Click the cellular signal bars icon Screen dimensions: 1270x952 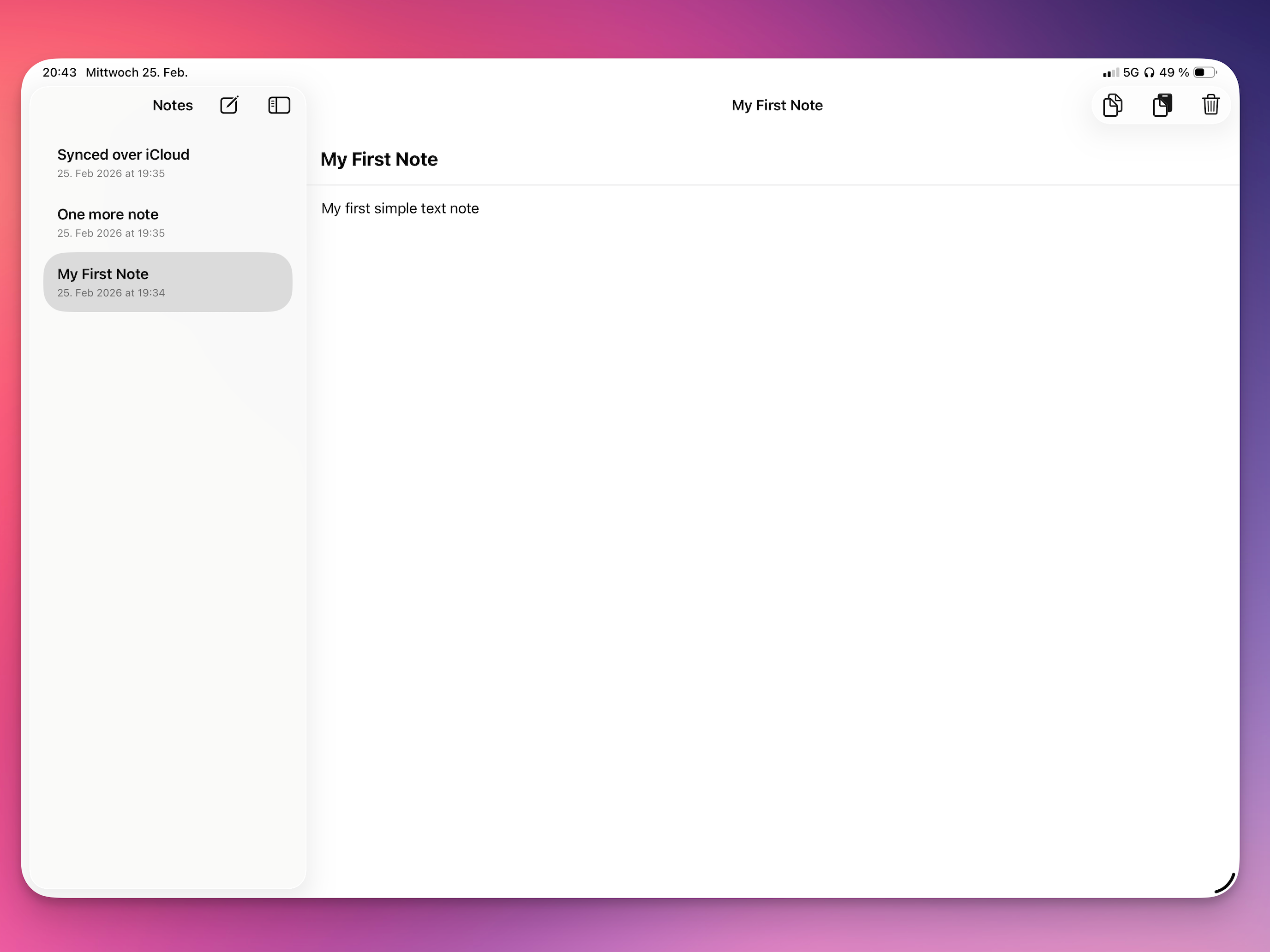tap(1110, 72)
